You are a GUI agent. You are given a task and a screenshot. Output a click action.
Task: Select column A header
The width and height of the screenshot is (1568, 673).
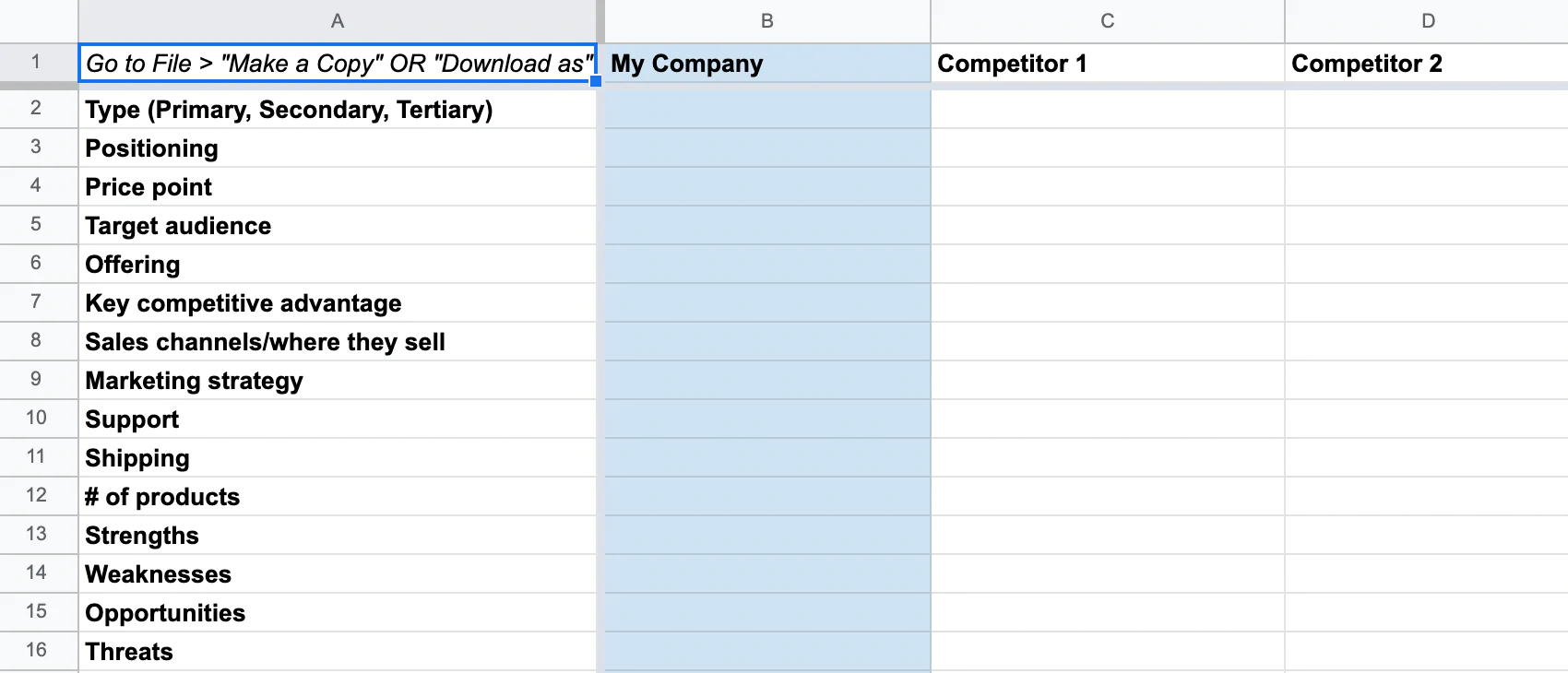(338, 21)
